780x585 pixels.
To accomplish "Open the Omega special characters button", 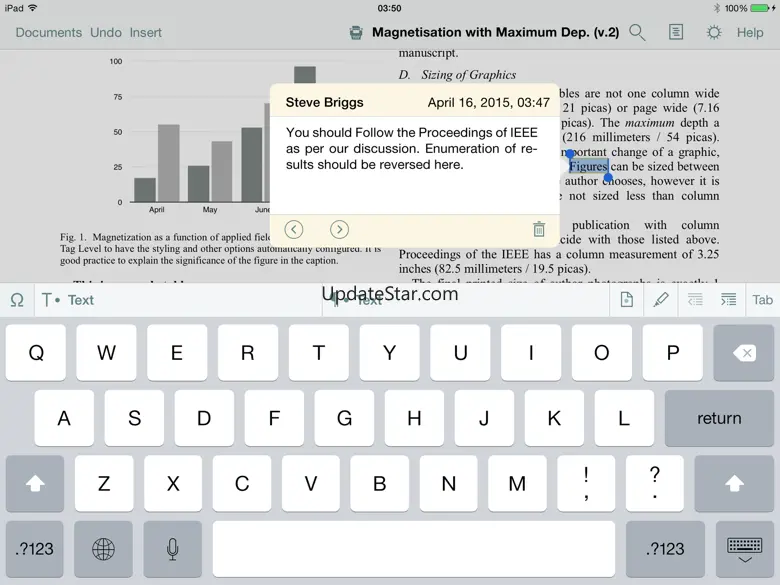I will (17, 300).
